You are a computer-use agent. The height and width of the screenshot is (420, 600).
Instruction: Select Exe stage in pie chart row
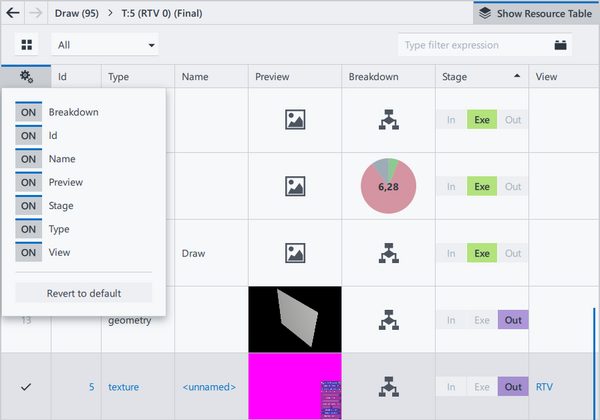tap(482, 186)
